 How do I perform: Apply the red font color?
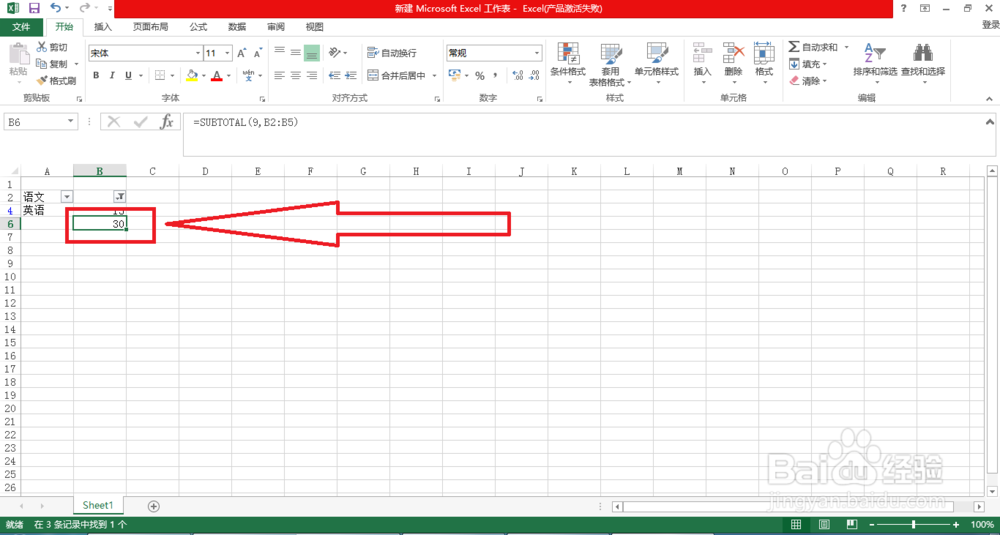click(216, 75)
